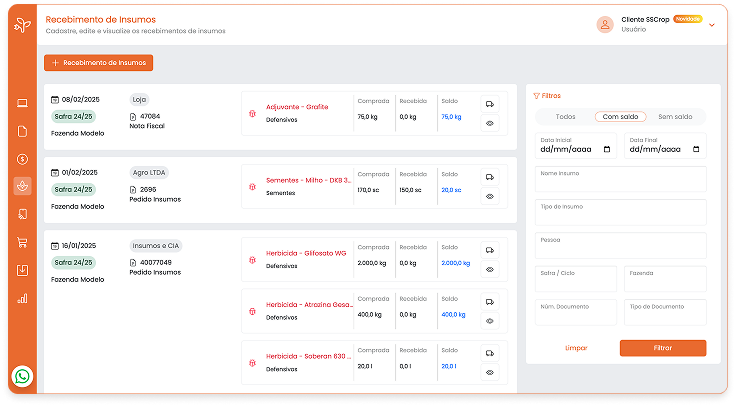
Task: View details eye icon for Sementes - Milho
Action: tap(490, 196)
